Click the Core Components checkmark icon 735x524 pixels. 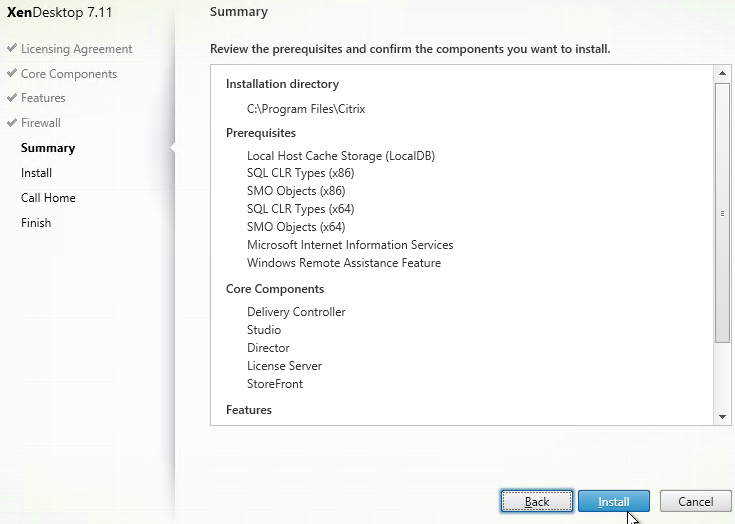coord(12,73)
